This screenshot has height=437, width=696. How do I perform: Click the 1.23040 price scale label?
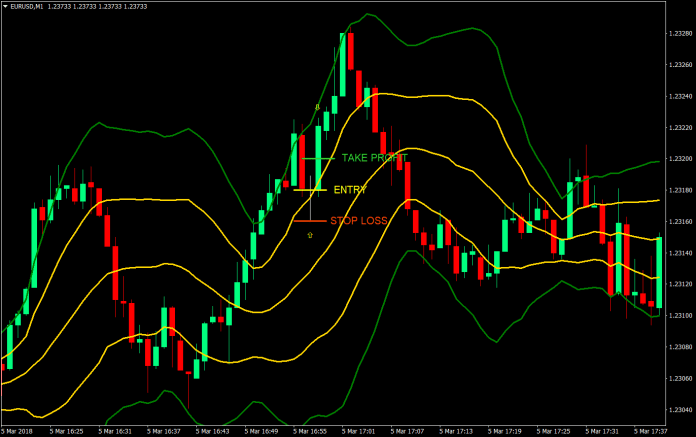tap(678, 409)
